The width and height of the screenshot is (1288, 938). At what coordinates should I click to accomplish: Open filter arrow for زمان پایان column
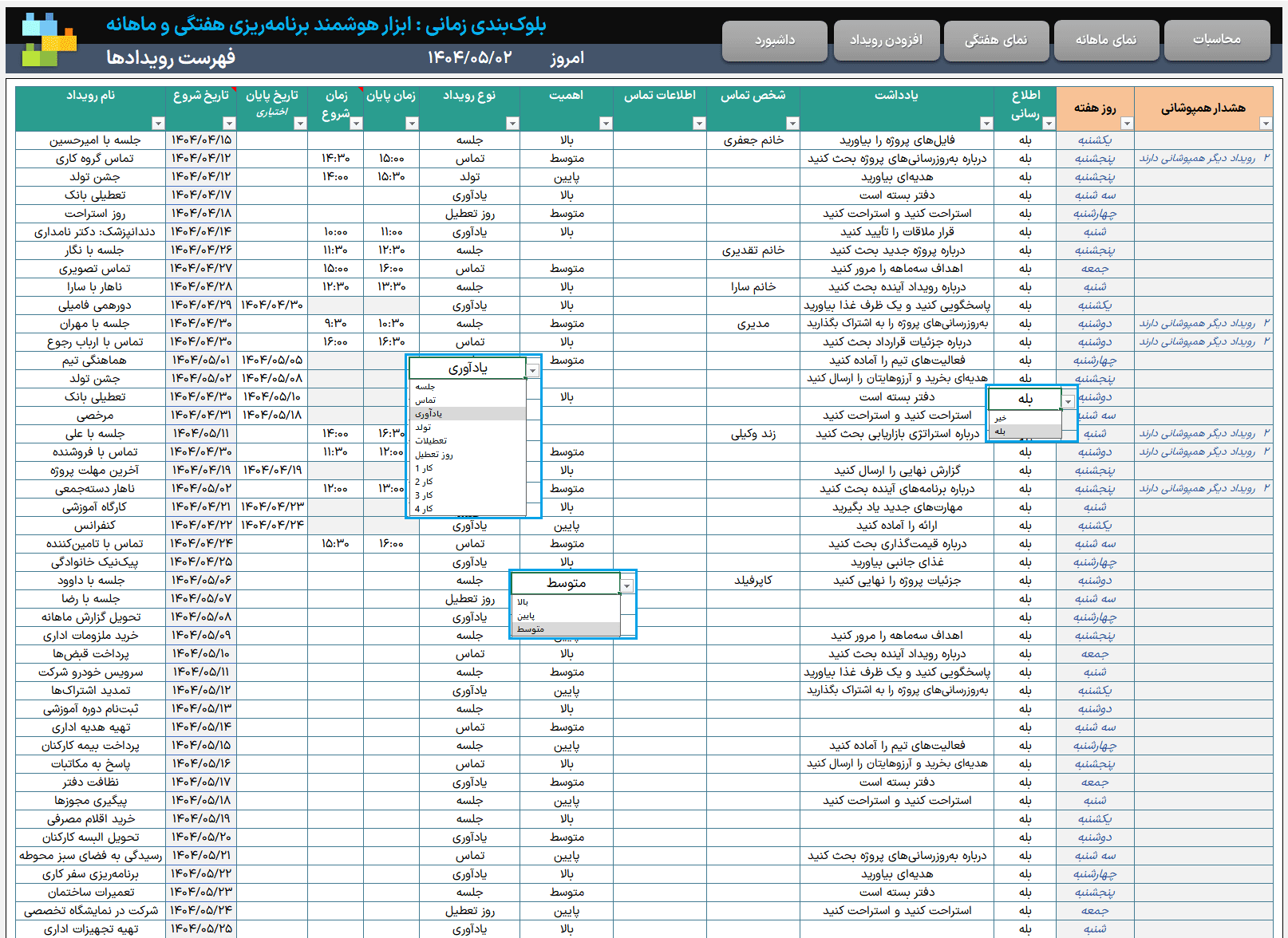click(412, 123)
